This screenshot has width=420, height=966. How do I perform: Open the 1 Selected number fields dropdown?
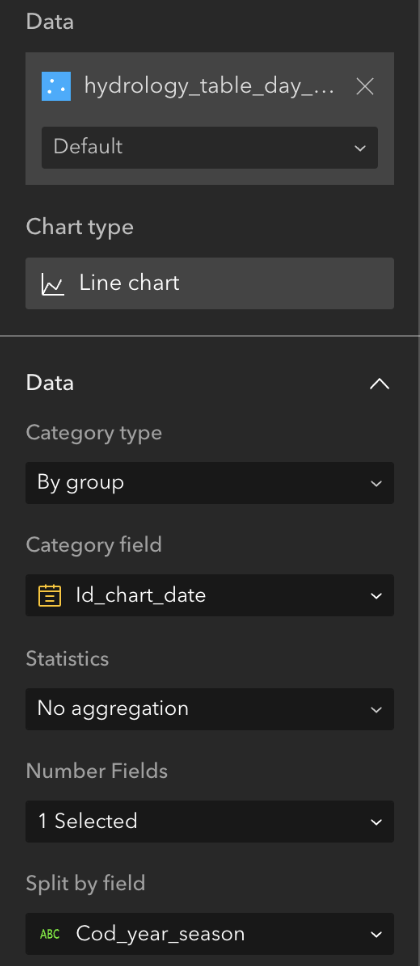tap(209, 821)
